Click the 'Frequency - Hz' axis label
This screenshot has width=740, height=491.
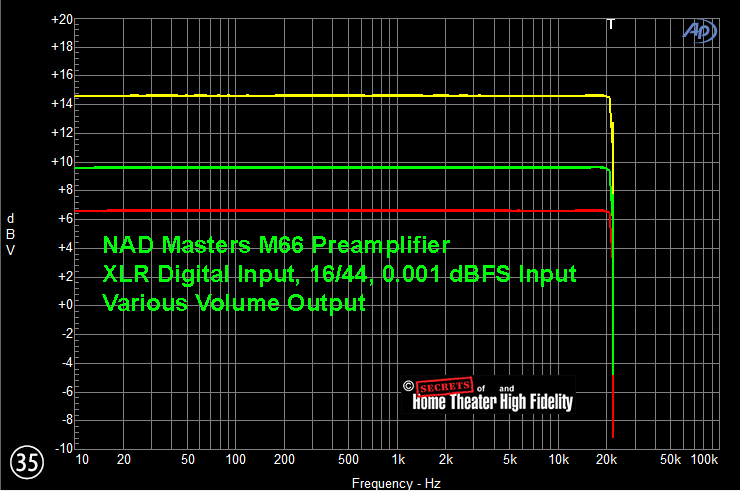click(x=396, y=483)
